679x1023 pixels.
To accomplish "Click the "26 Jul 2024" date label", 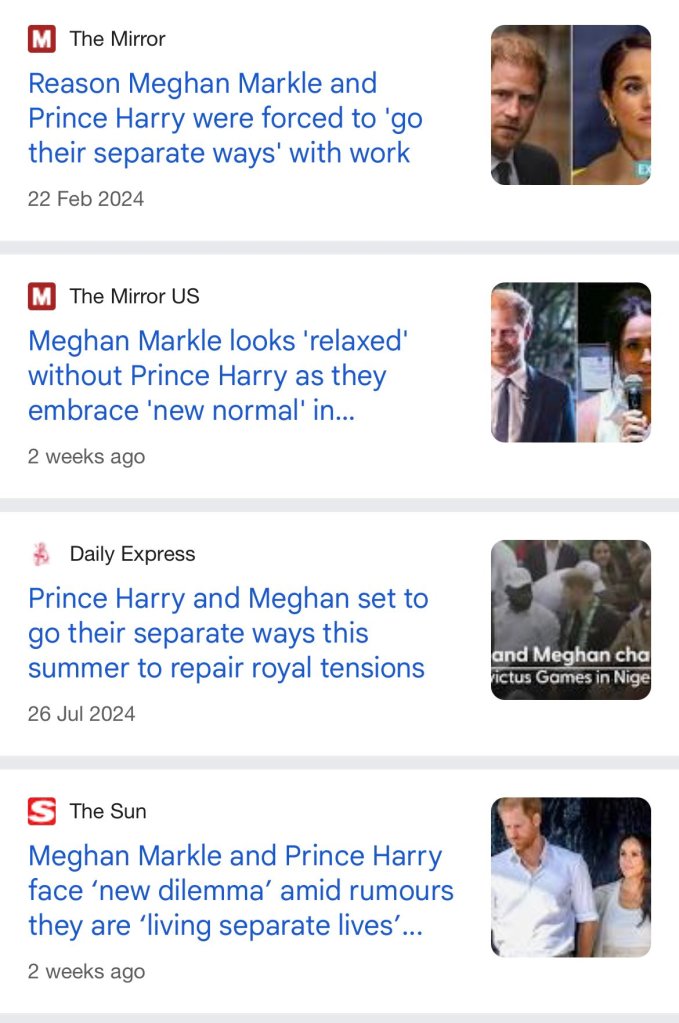I will click(x=82, y=714).
